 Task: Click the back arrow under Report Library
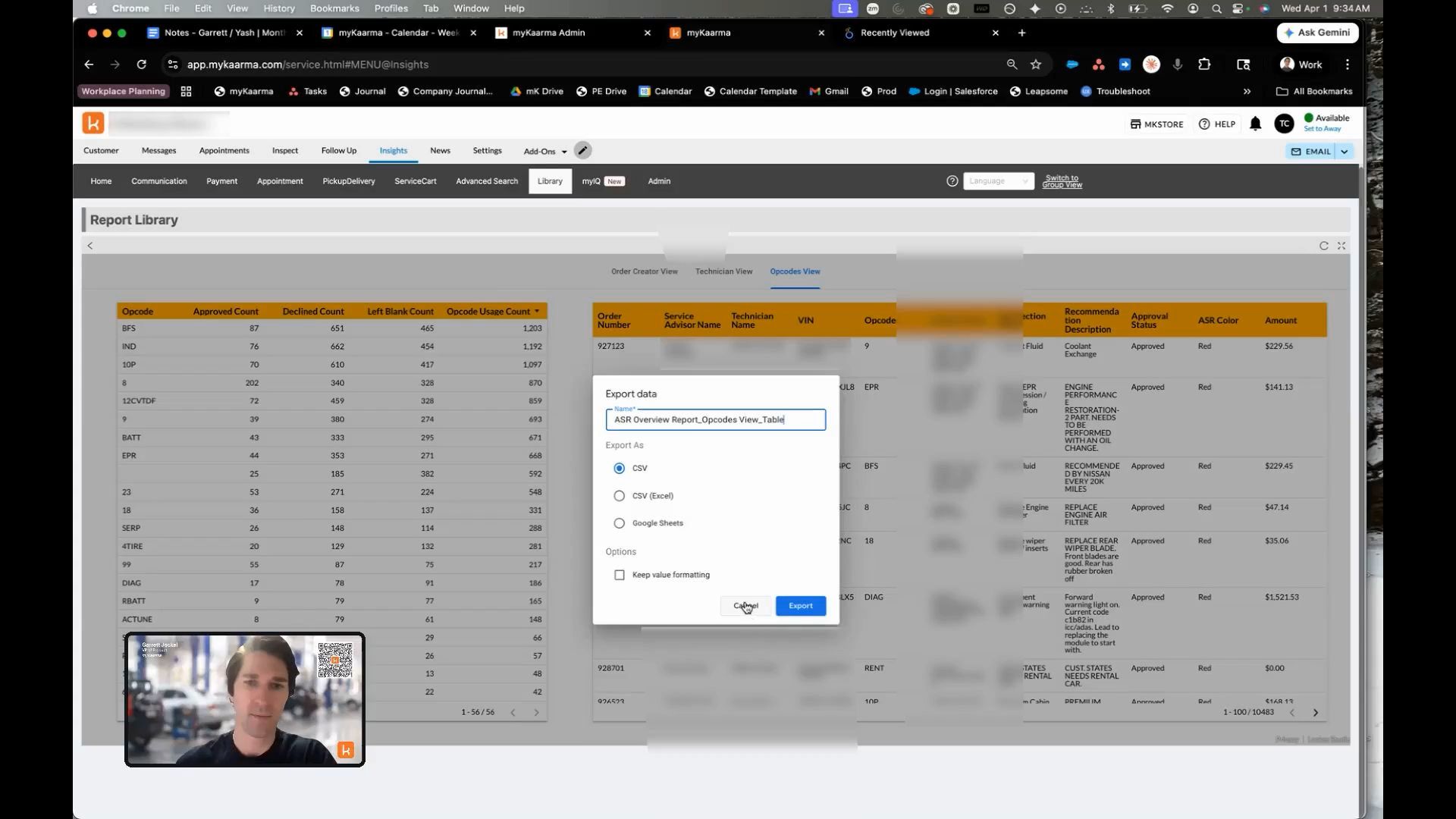90,246
